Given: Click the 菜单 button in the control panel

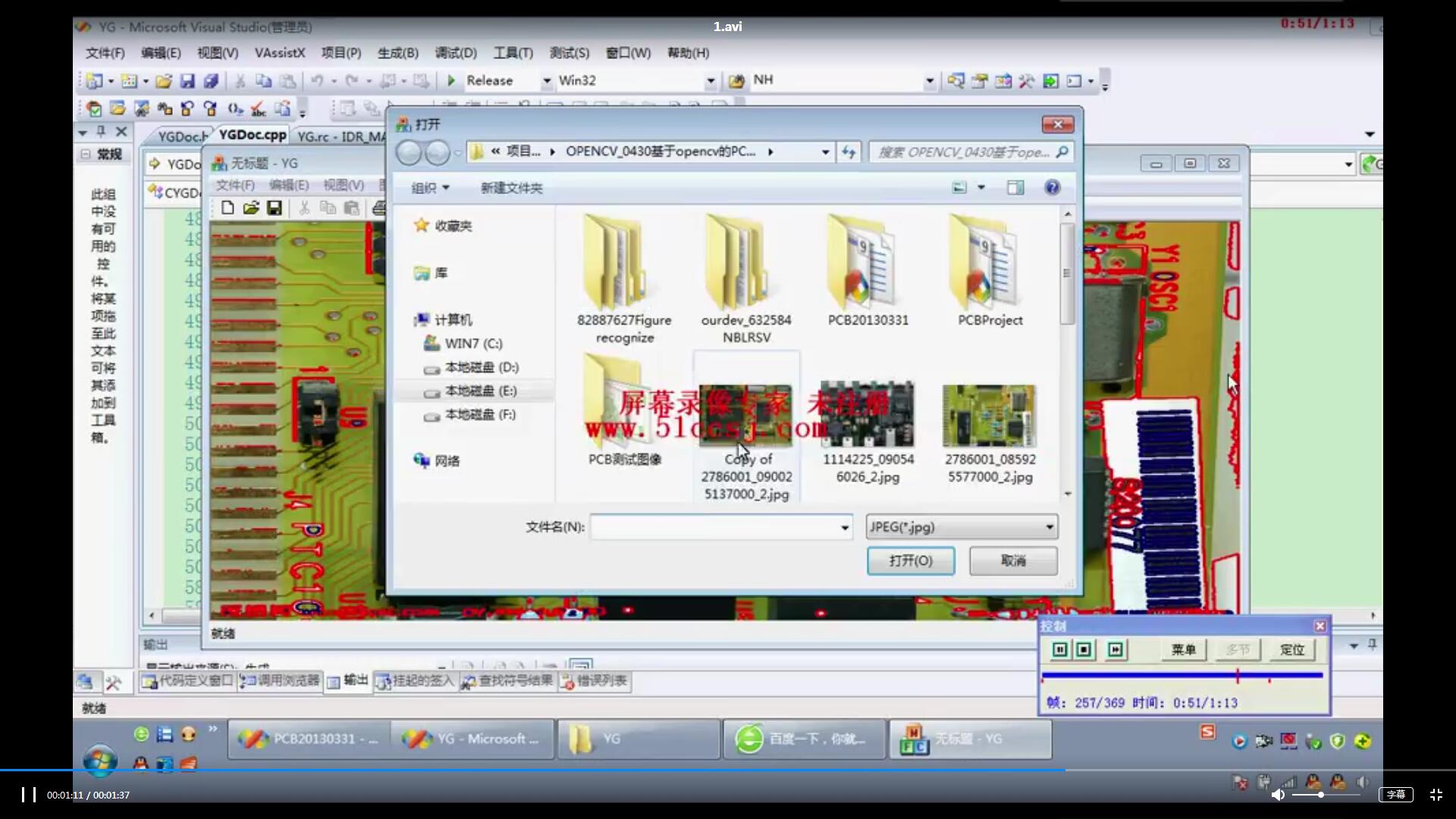Looking at the screenshot, I should point(1183,650).
